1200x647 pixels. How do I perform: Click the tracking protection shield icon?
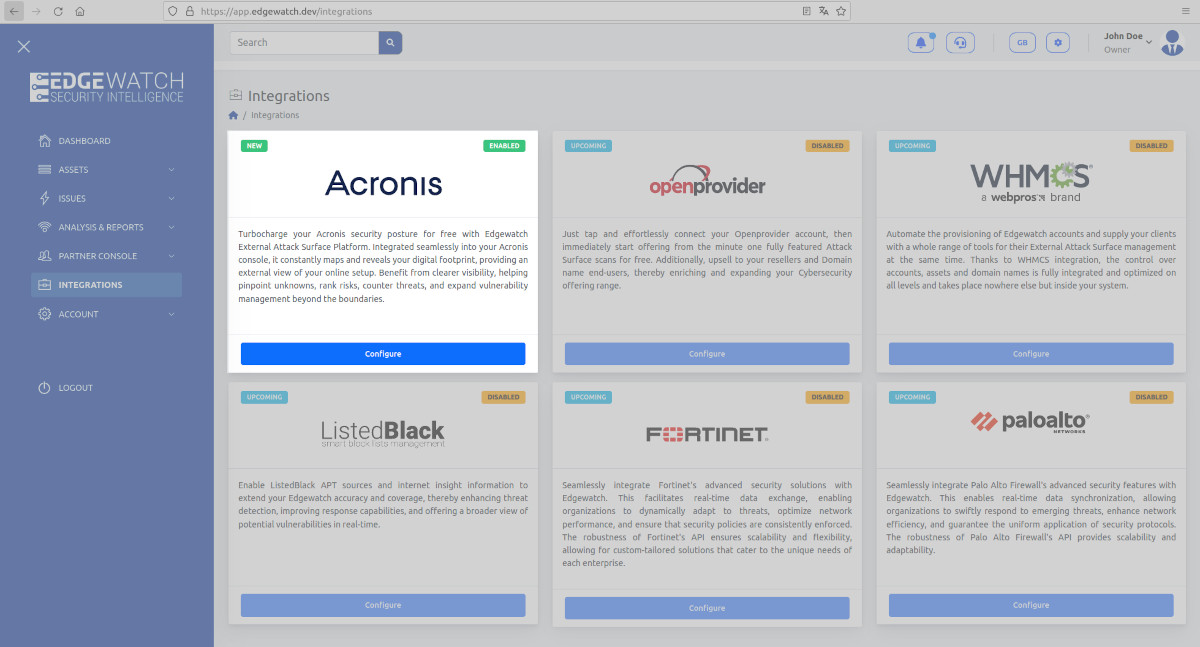tap(173, 11)
